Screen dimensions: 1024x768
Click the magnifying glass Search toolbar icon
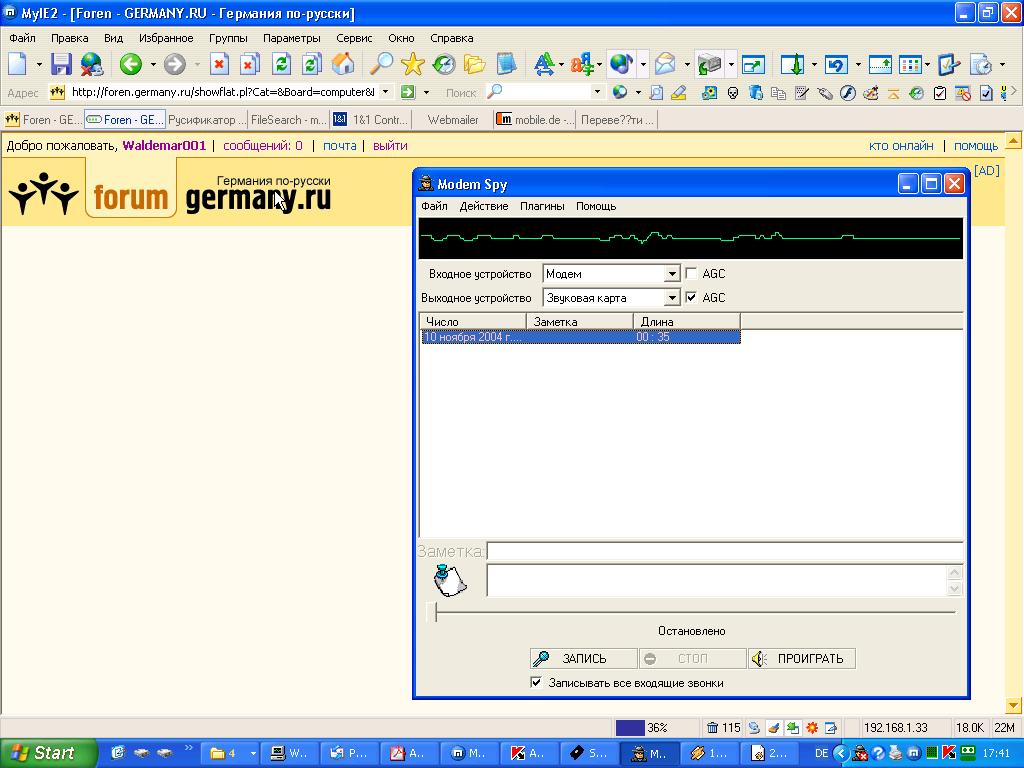pyautogui.click(x=381, y=64)
